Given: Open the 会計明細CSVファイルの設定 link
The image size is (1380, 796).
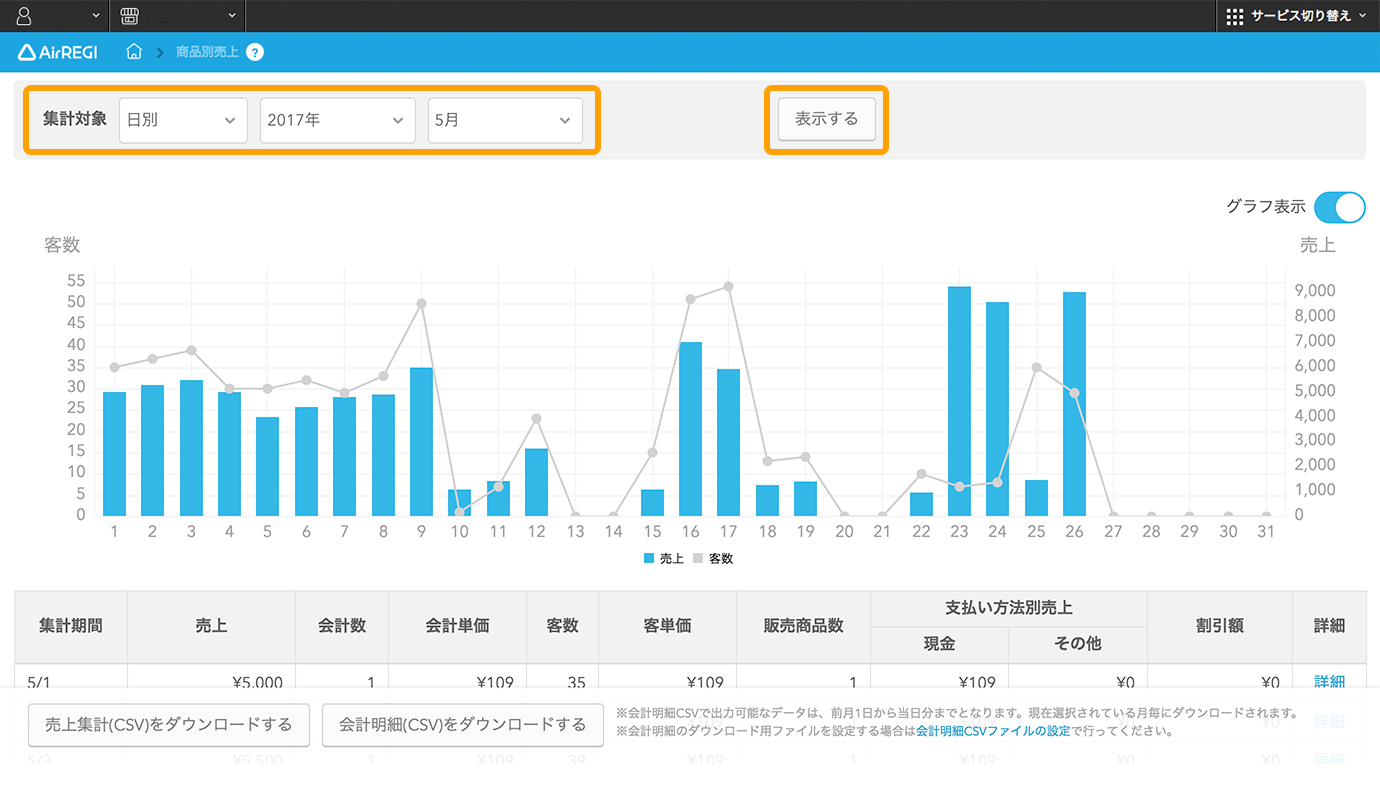Looking at the screenshot, I should click(x=993, y=731).
